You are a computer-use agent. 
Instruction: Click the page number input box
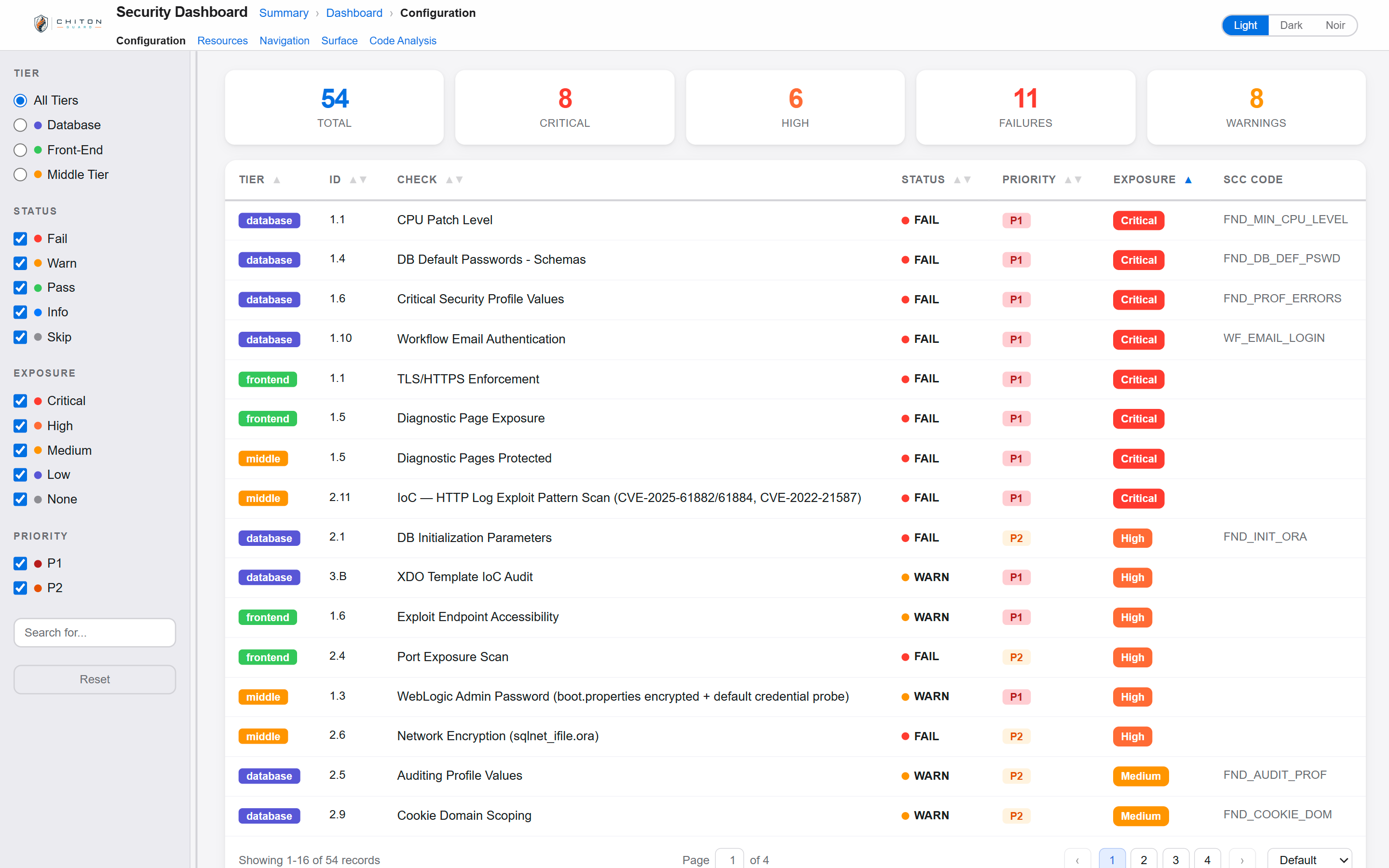(x=730, y=859)
